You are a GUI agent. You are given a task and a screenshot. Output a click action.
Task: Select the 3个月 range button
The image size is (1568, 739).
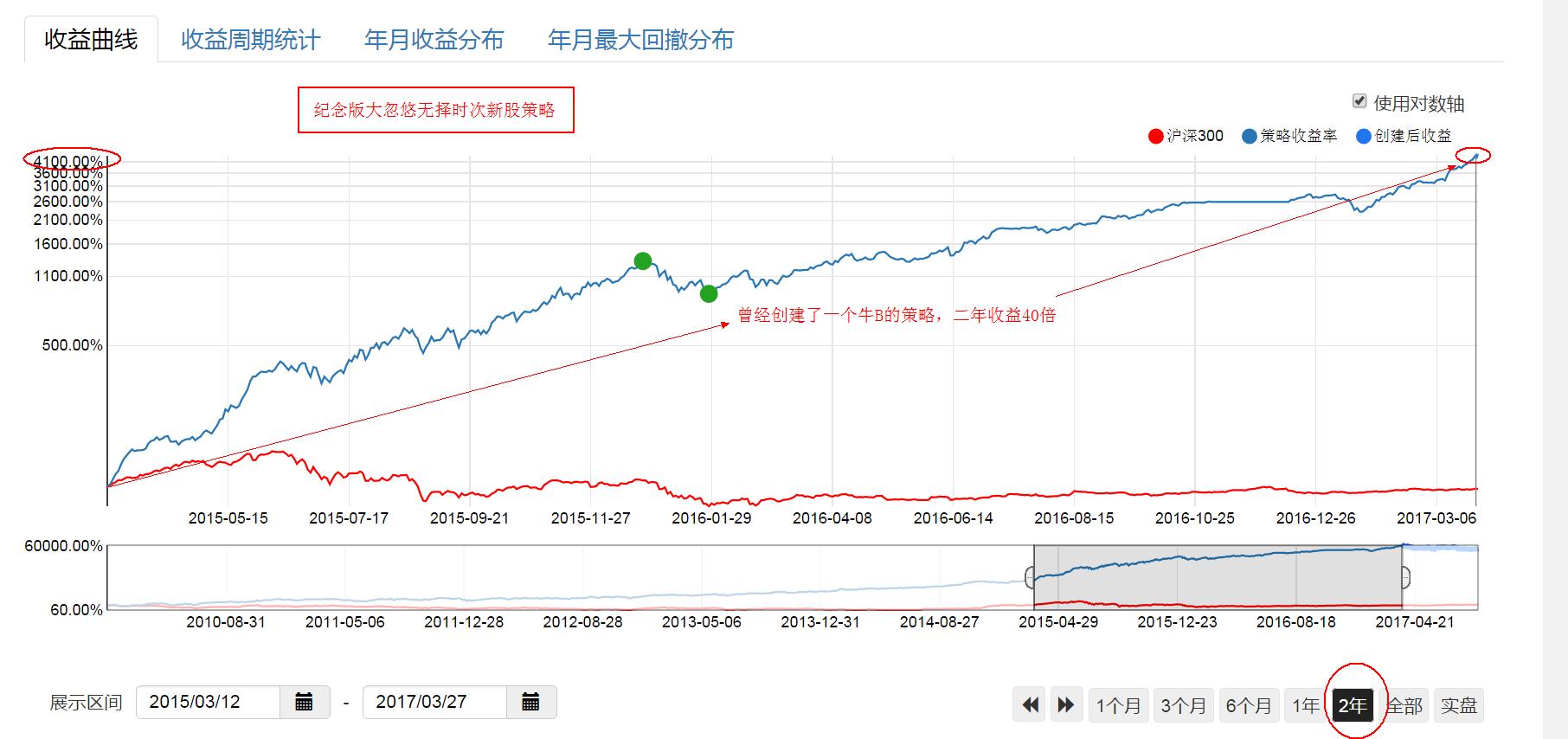click(x=1183, y=705)
